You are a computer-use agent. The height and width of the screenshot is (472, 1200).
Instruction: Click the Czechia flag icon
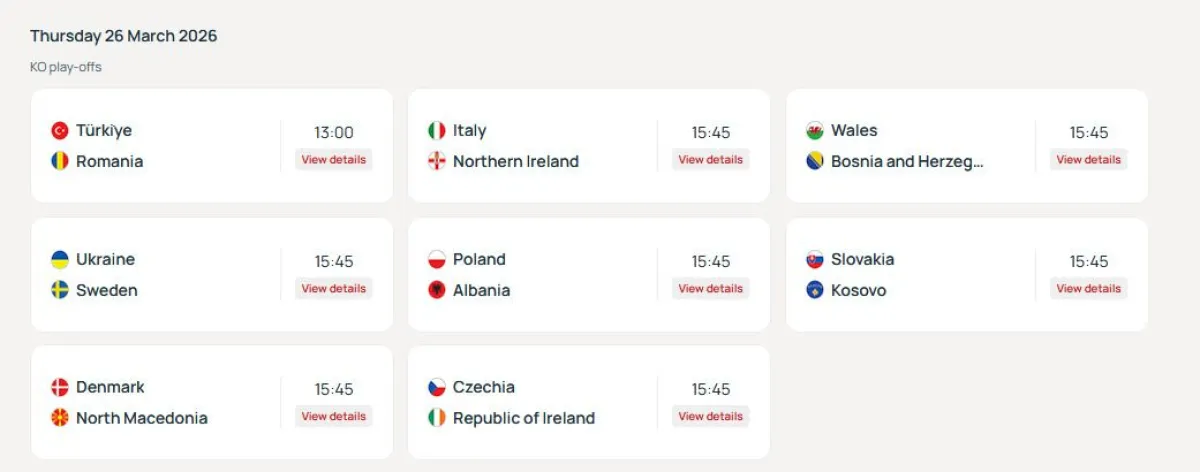[437, 387]
